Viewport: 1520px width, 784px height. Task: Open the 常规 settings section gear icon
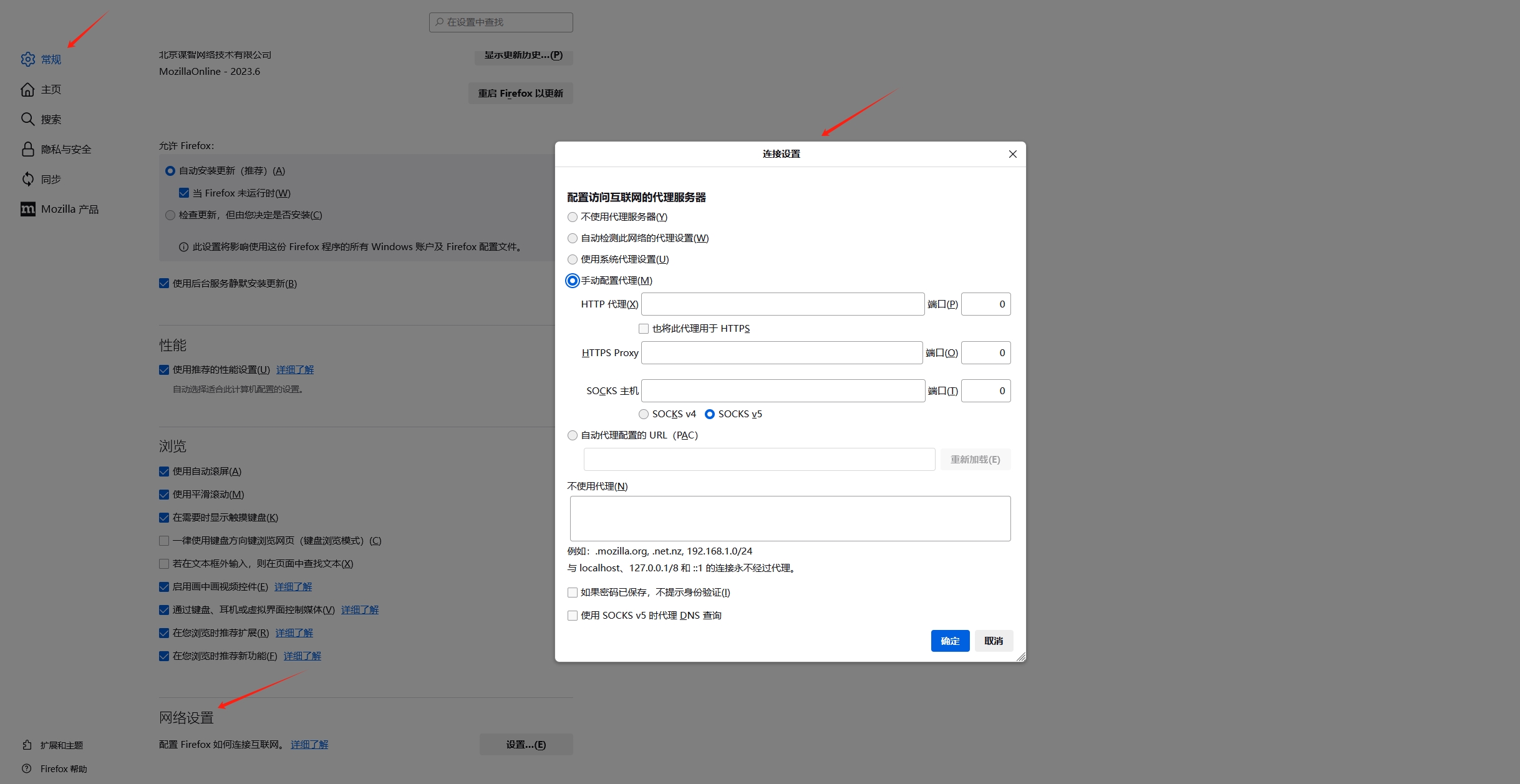[28, 59]
